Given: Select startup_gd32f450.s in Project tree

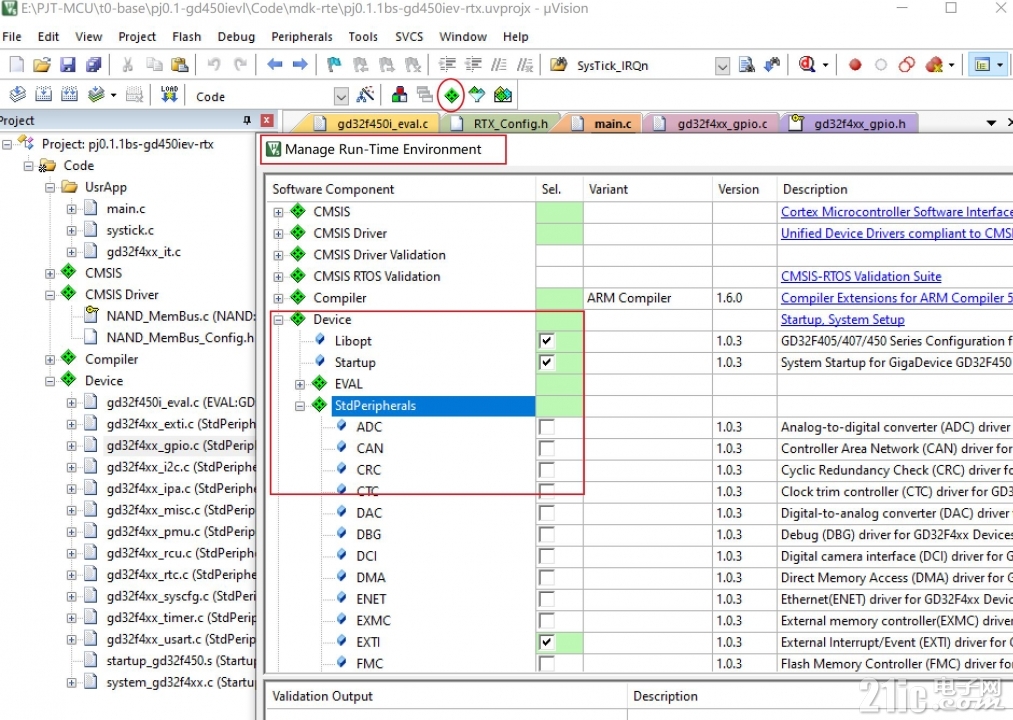Looking at the screenshot, I should pyautogui.click(x=181, y=661).
